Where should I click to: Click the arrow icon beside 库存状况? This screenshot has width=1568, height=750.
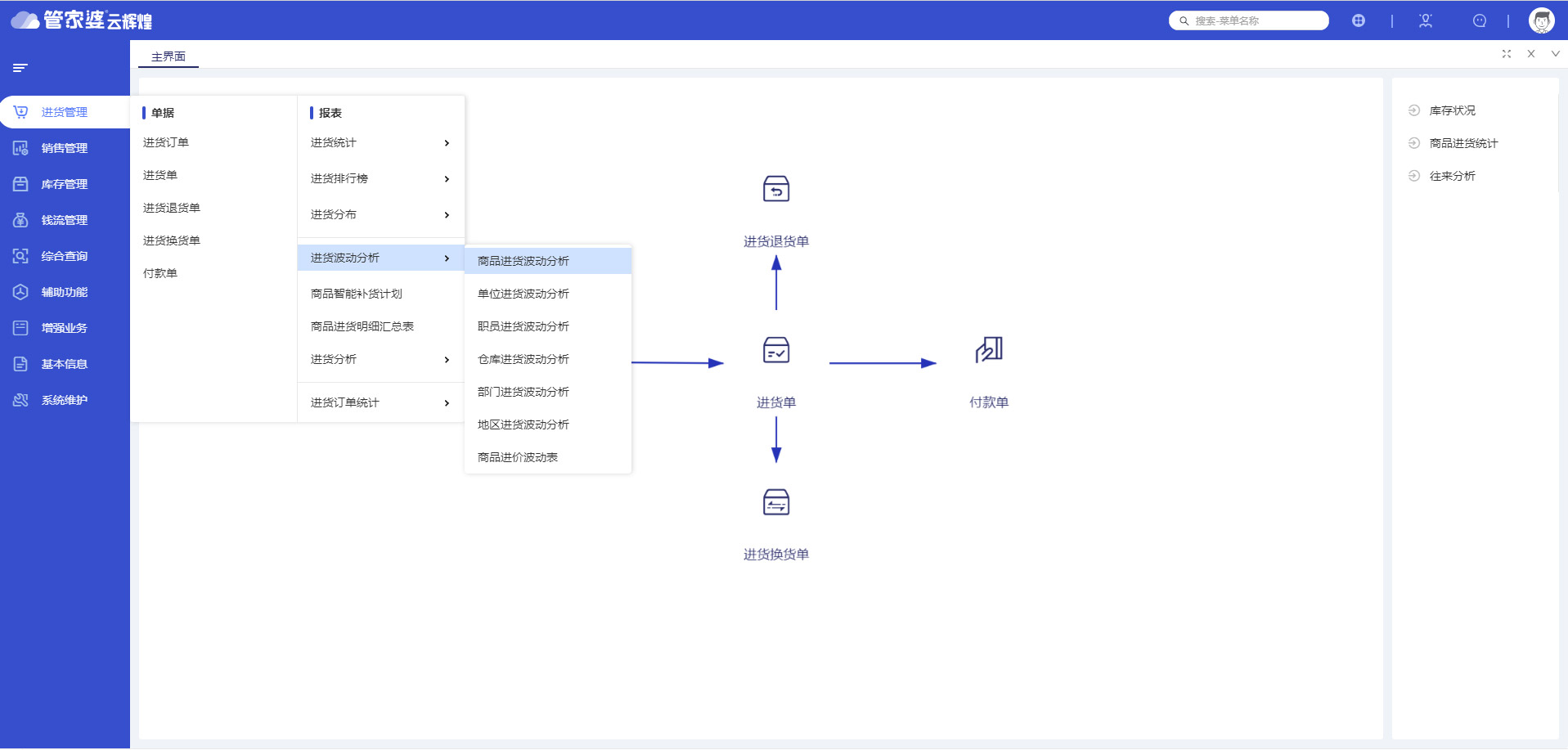(x=1413, y=110)
